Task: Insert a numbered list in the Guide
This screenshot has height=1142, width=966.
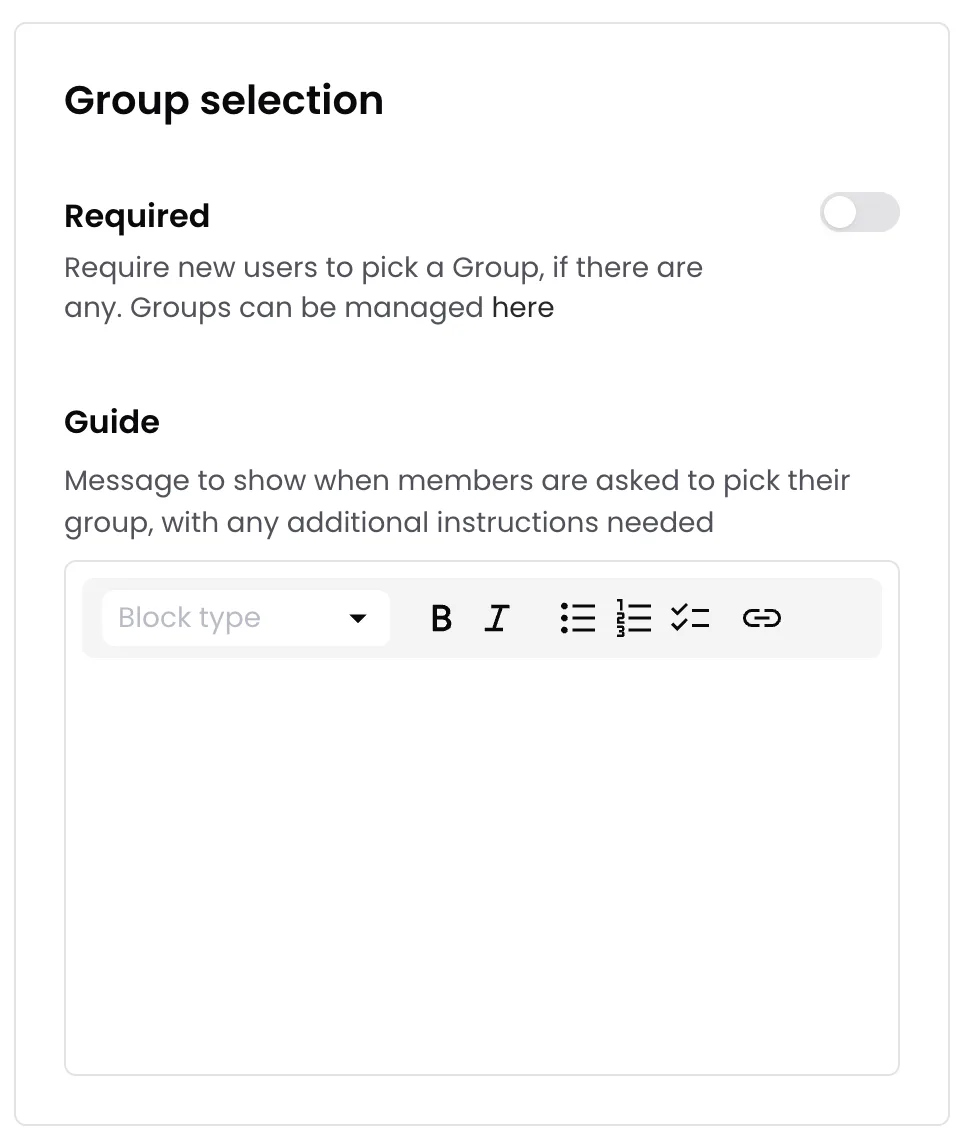Action: tap(633, 618)
